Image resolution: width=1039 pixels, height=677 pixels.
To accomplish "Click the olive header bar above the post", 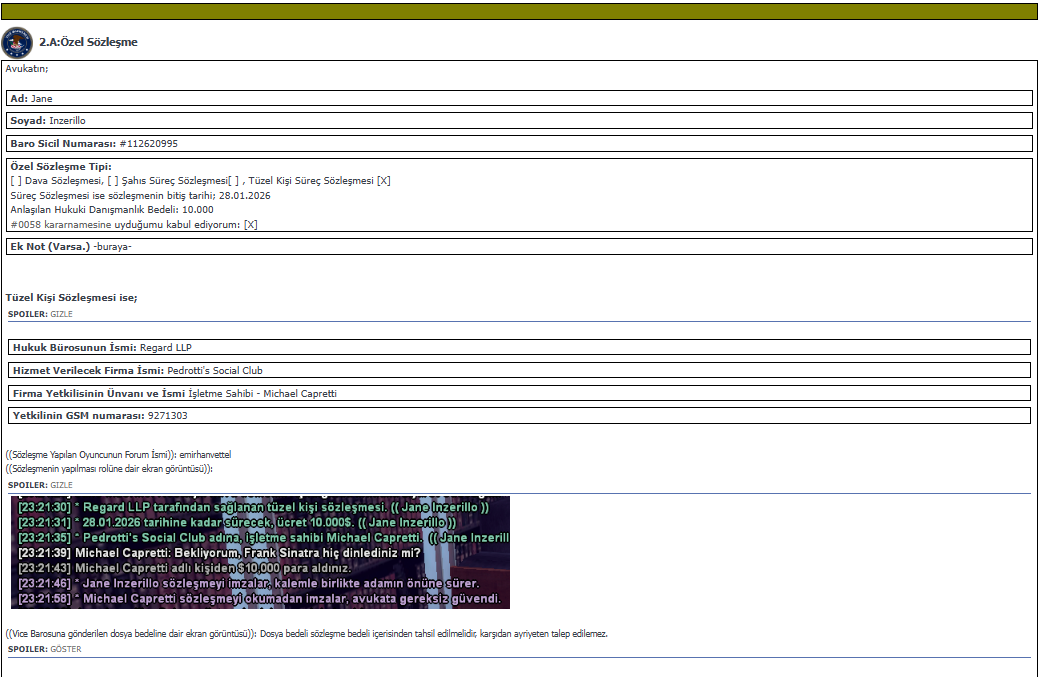I will tap(520, 11).
